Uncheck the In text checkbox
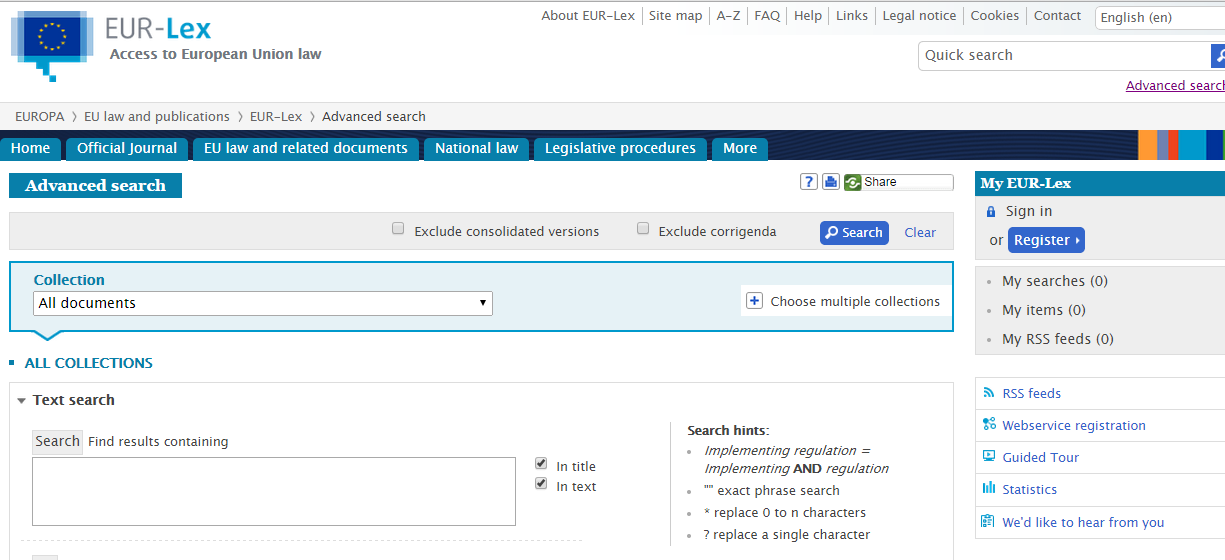Screen dimensions: 1225x560 [x=541, y=484]
